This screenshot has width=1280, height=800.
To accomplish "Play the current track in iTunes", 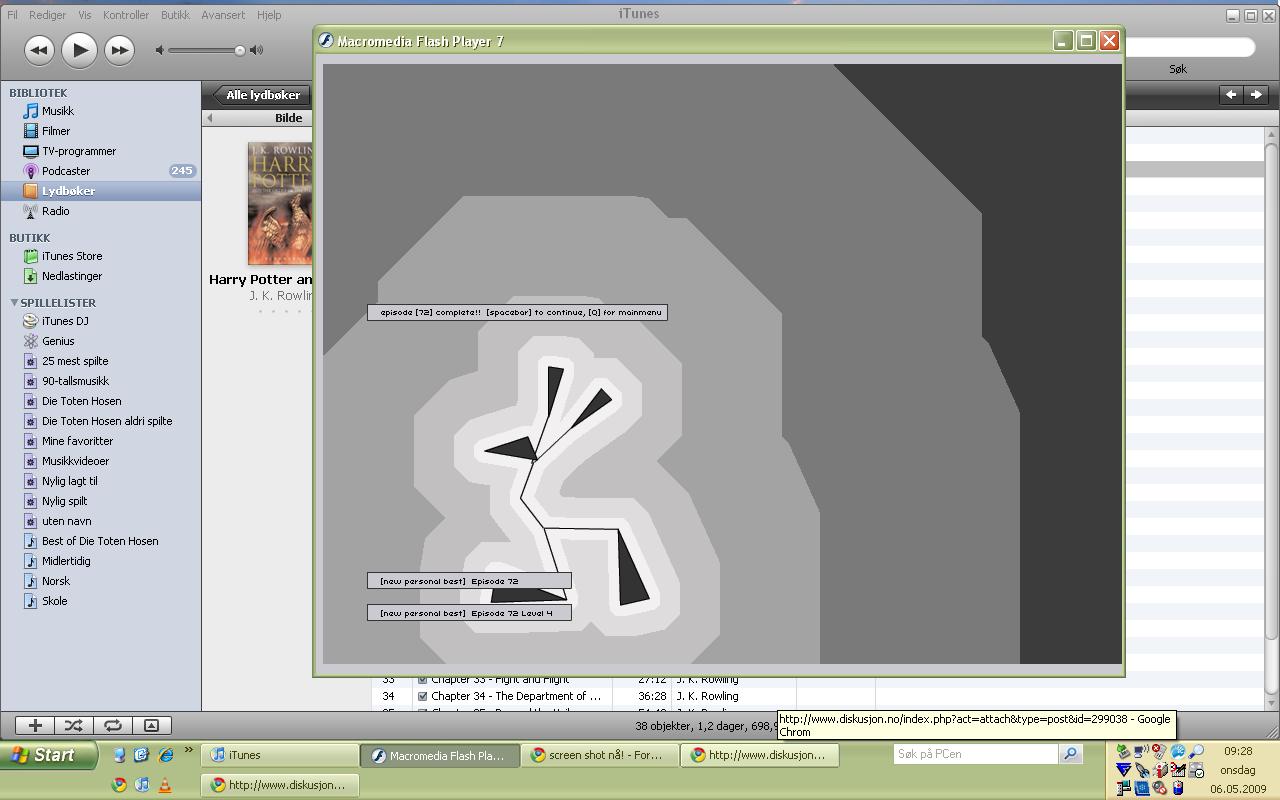I will pos(79,50).
